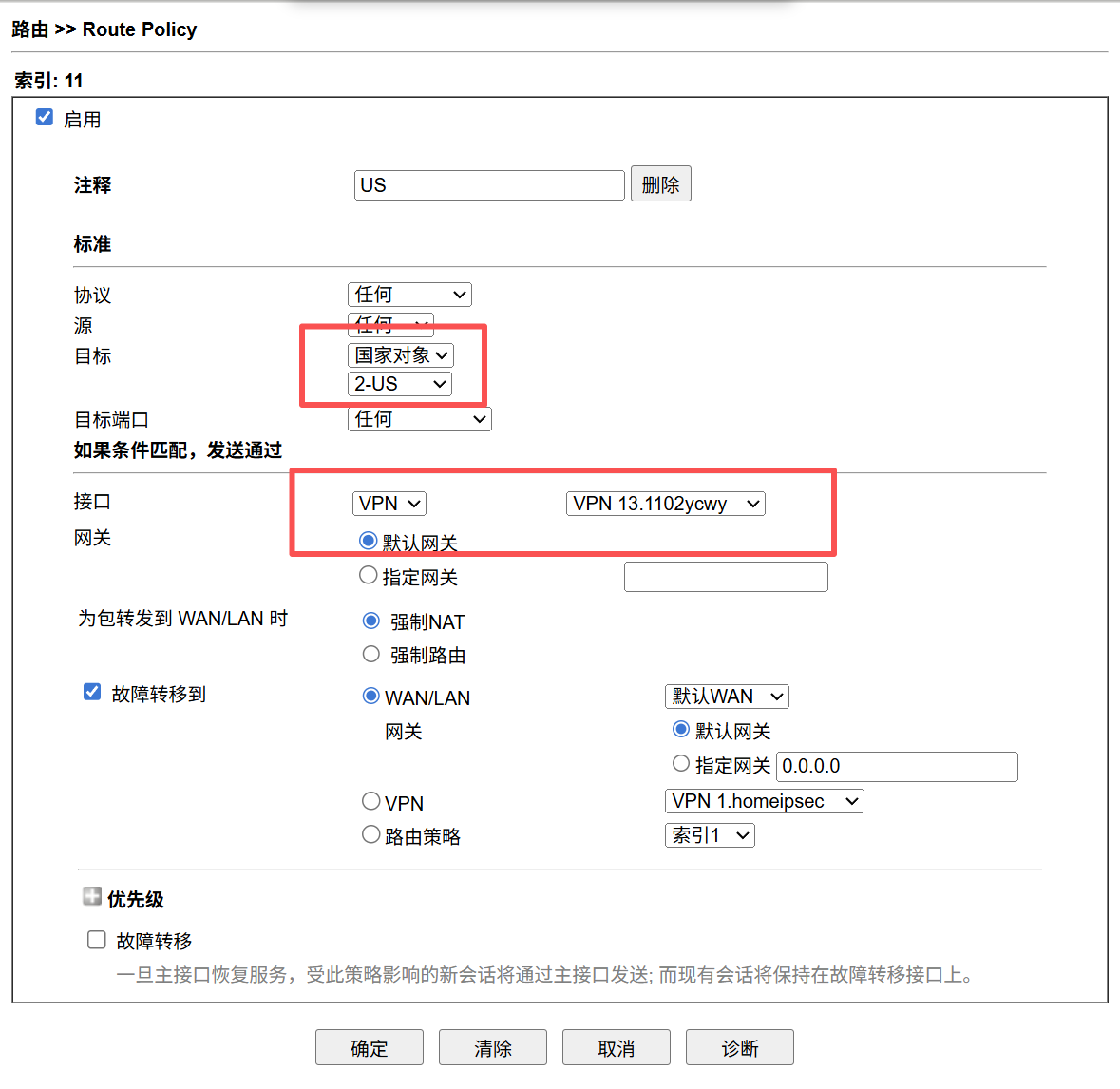Open the 国家对象 target type dropdown
This screenshot has height=1089, width=1120.
401,355
